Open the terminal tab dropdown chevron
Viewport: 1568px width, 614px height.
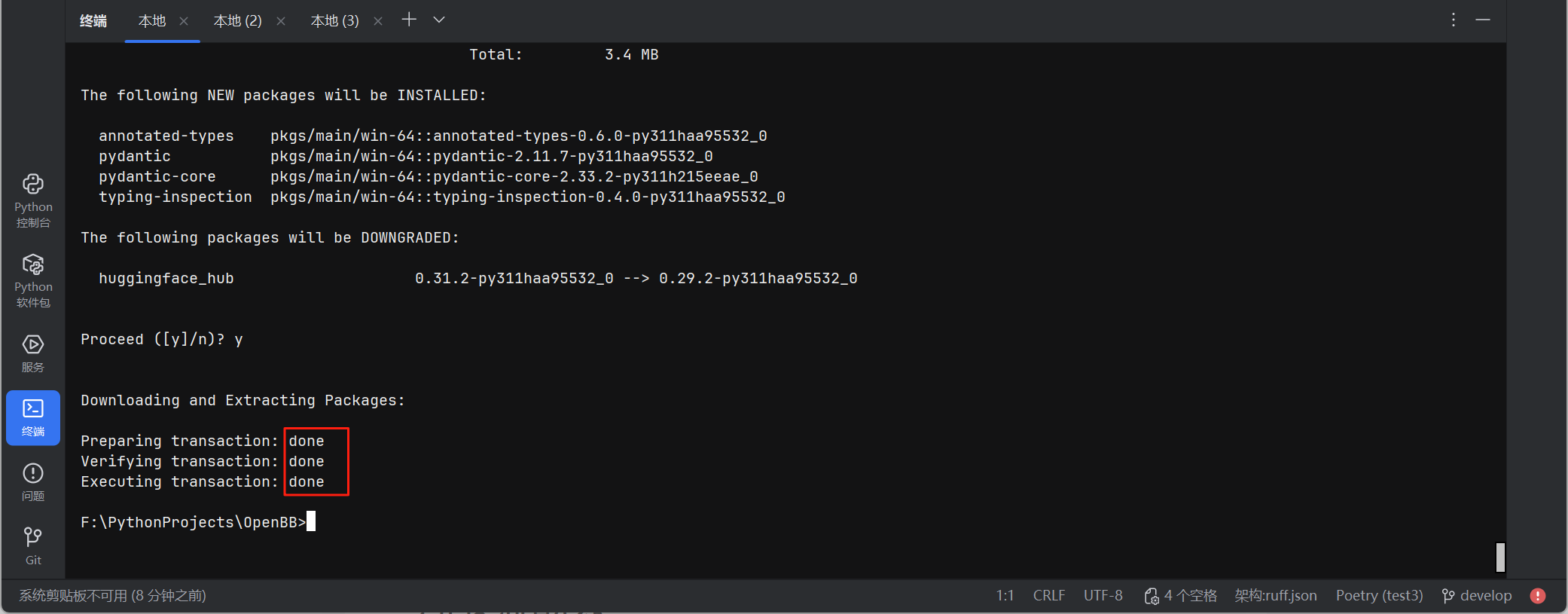[x=438, y=20]
